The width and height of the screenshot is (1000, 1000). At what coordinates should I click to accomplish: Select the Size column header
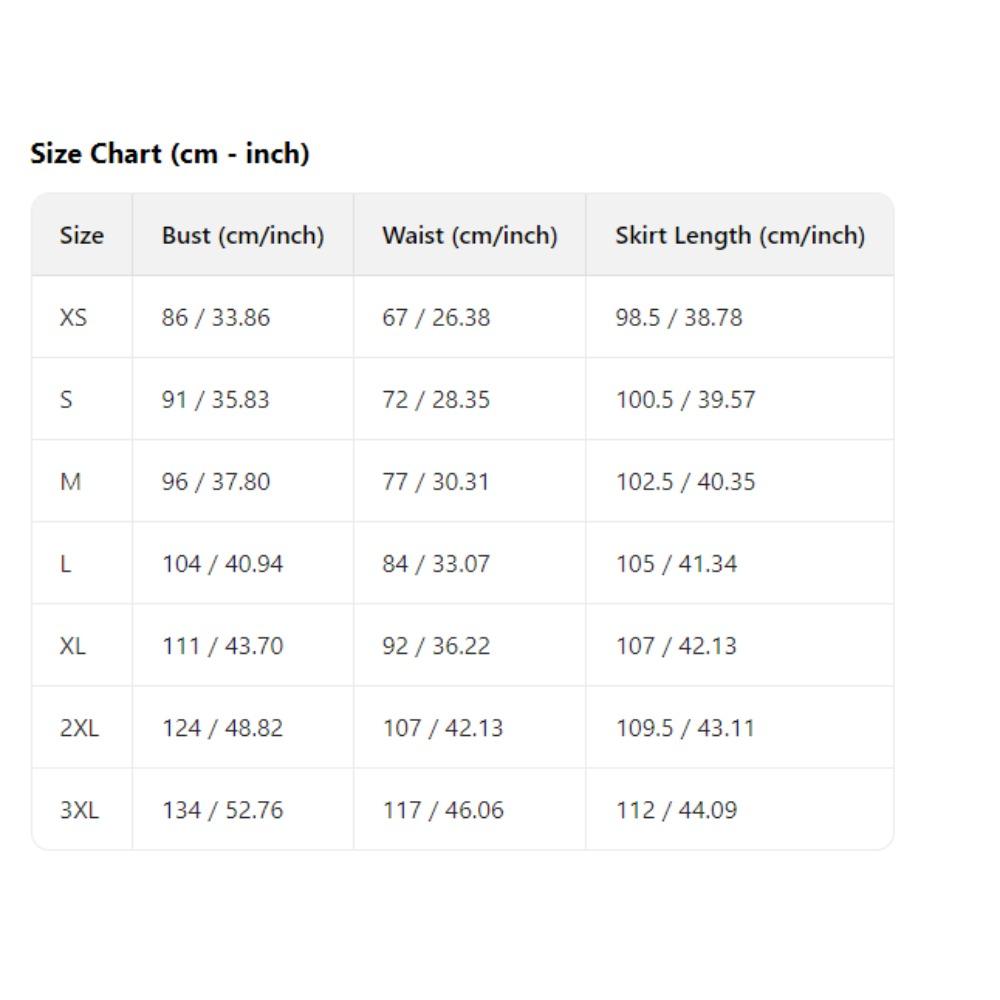tap(81, 236)
